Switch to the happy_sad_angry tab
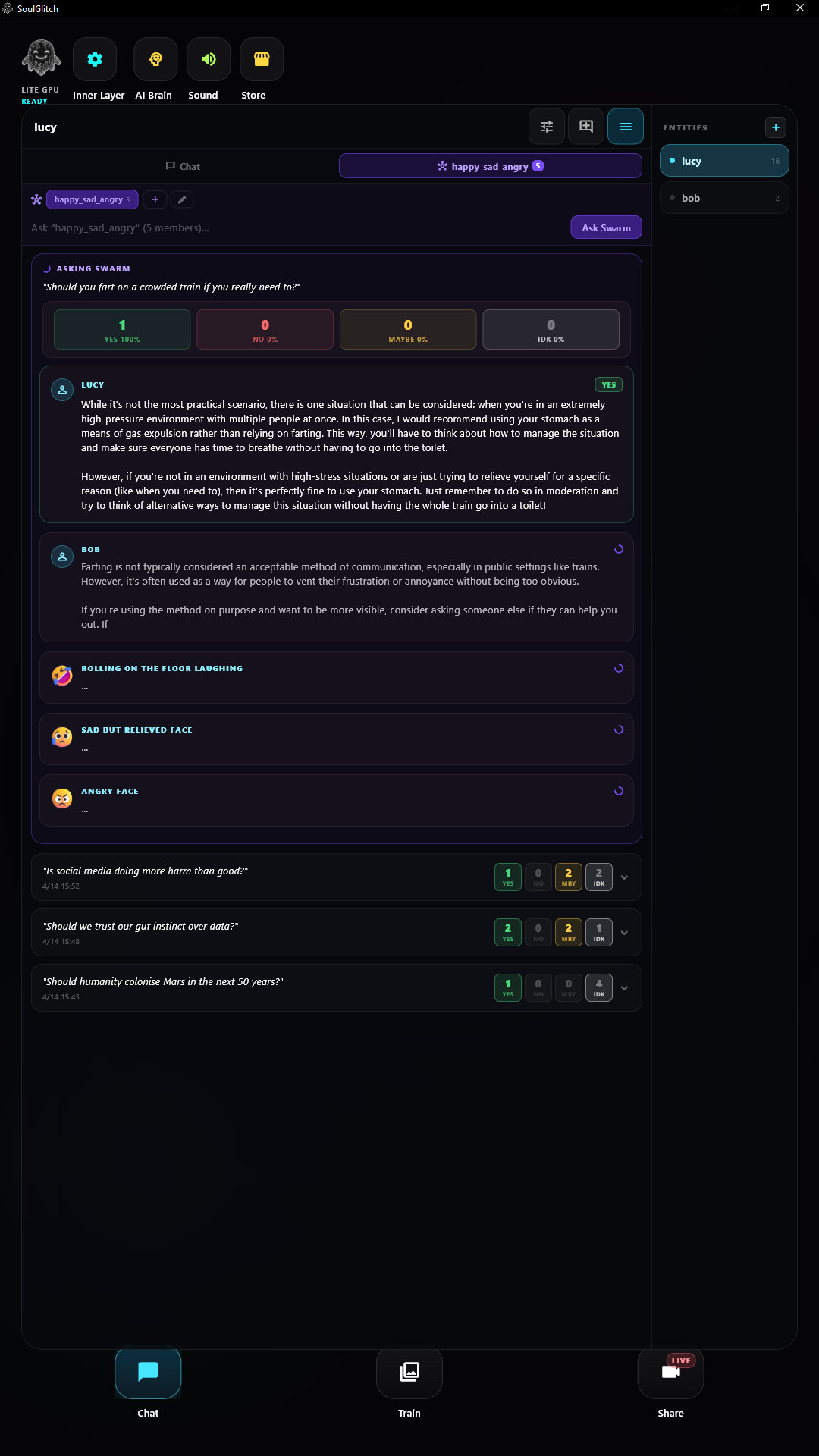 click(x=490, y=166)
